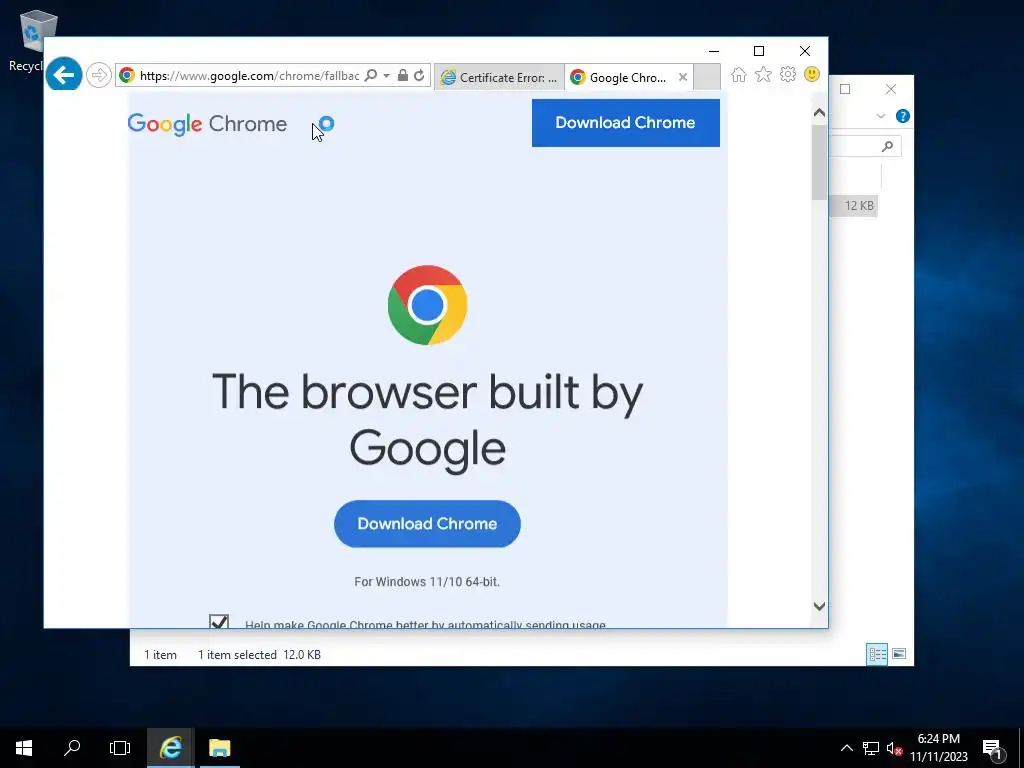Click the '1 item' status bar count
Viewport: 1024px width, 768px height.
(x=160, y=654)
